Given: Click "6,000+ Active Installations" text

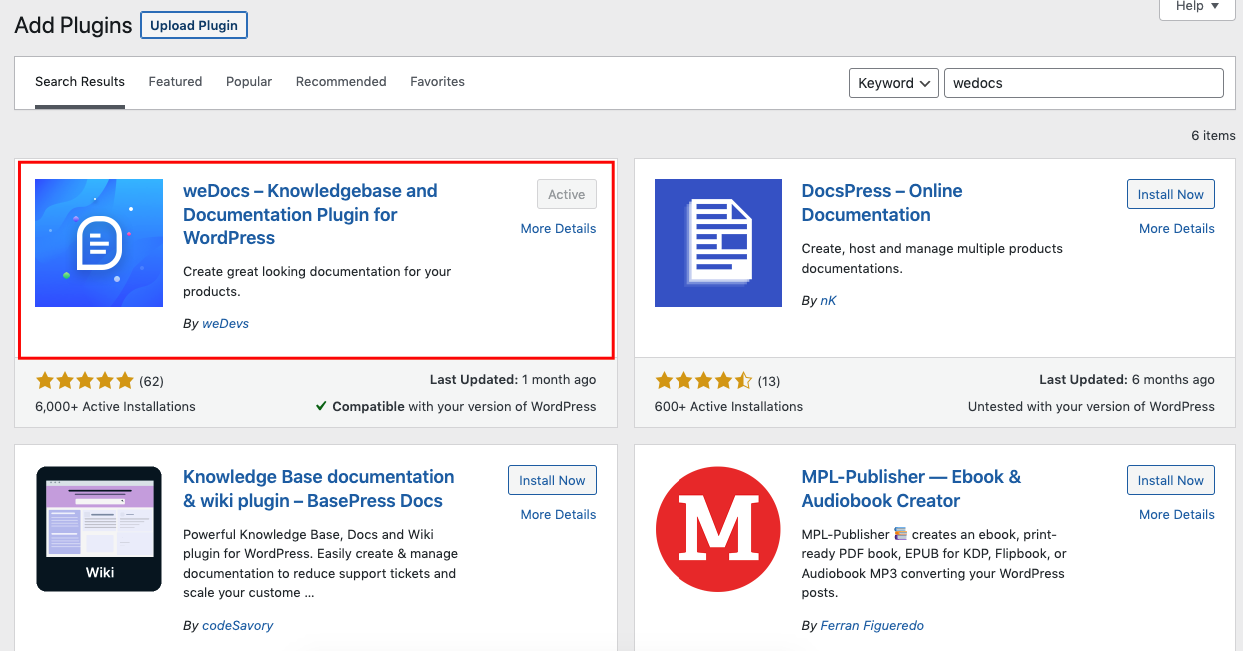Looking at the screenshot, I should tap(116, 407).
